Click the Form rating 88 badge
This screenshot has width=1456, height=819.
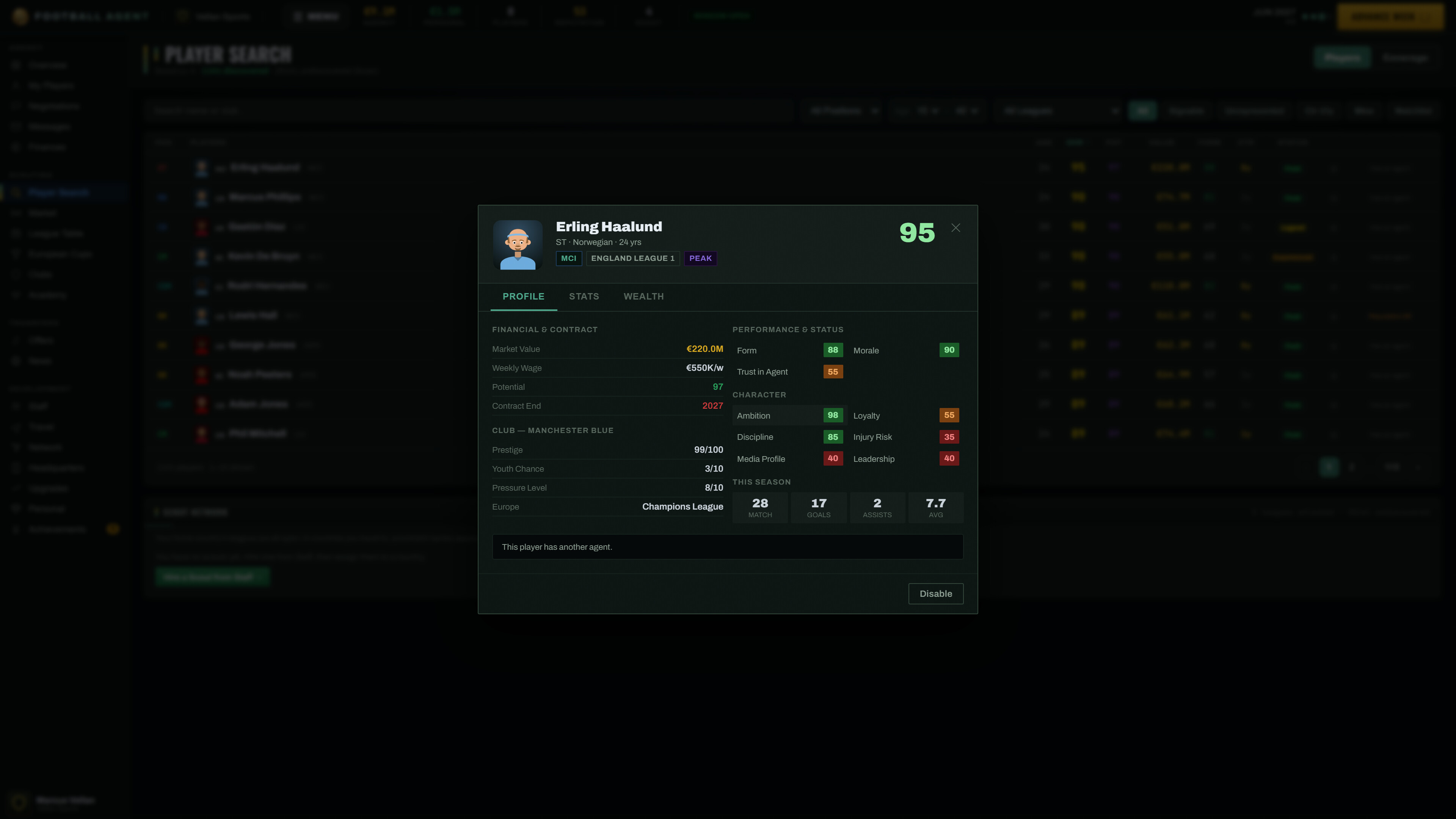pyautogui.click(x=833, y=350)
